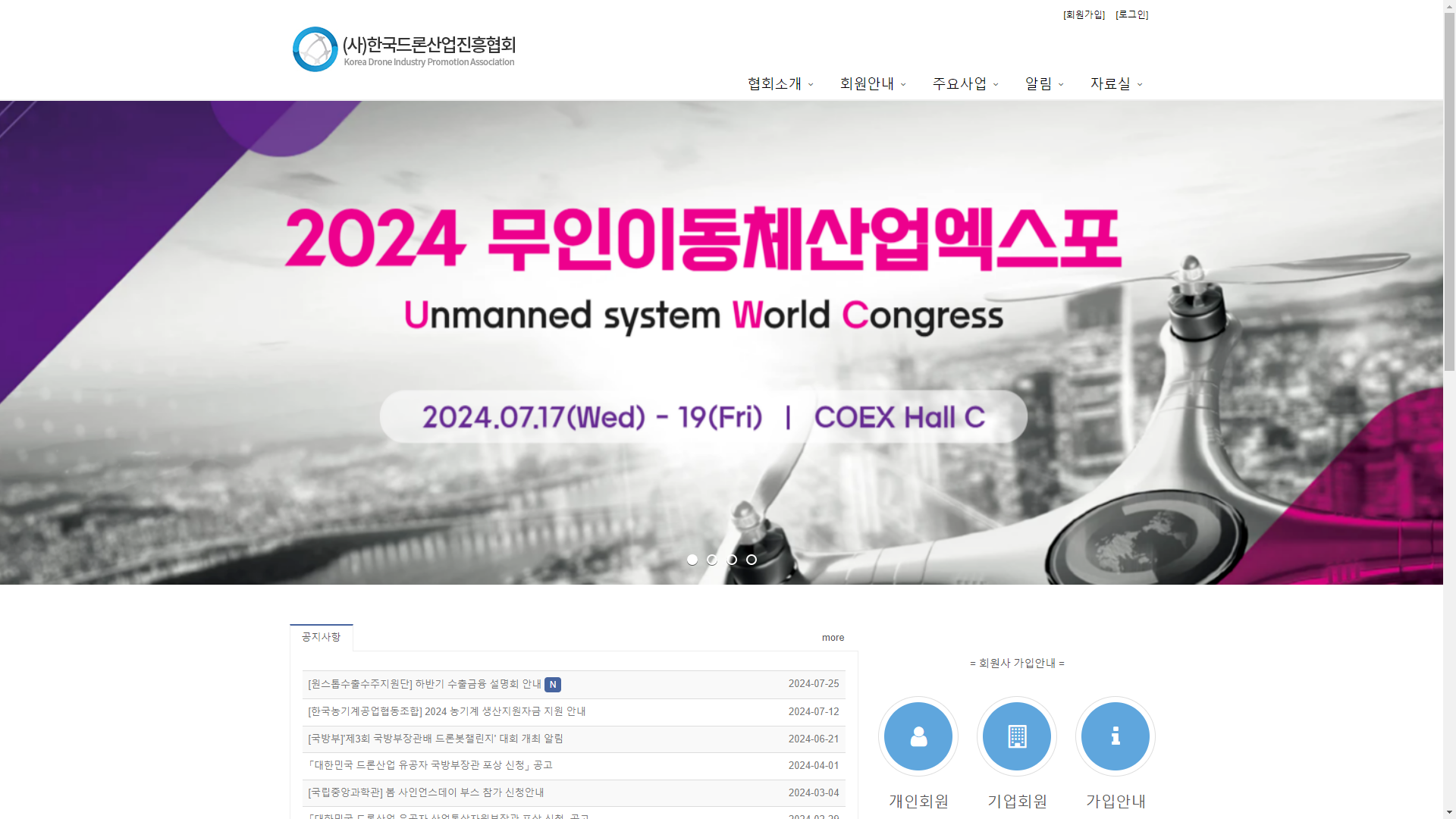
Task: Click more link in notices panel
Action: tap(833, 638)
